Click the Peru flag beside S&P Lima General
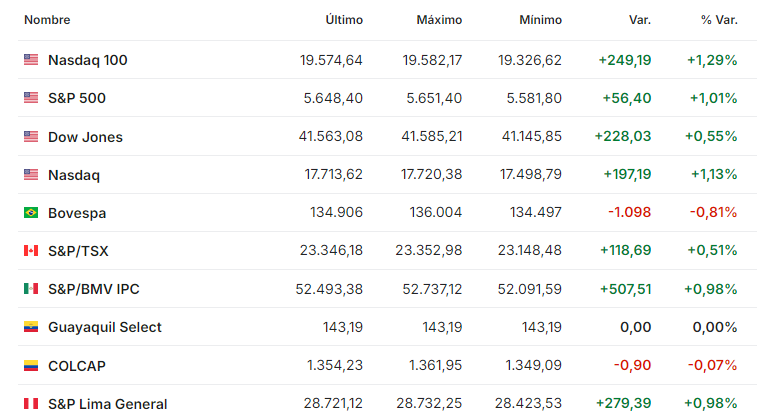 coord(31,404)
